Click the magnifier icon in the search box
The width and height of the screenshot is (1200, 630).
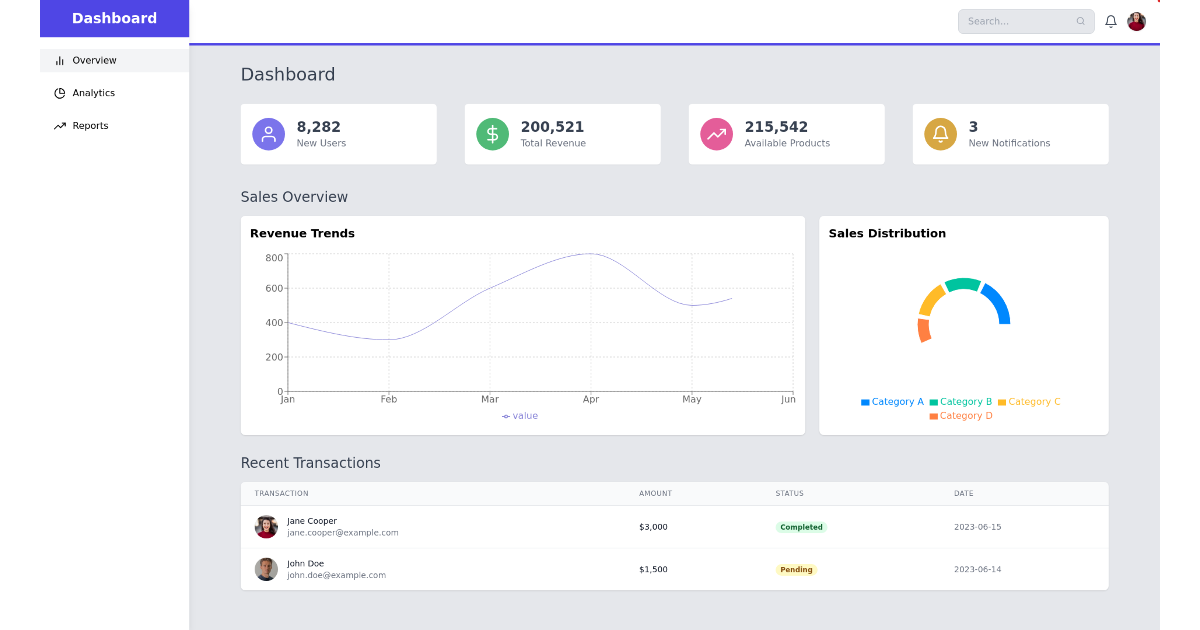pos(1080,21)
